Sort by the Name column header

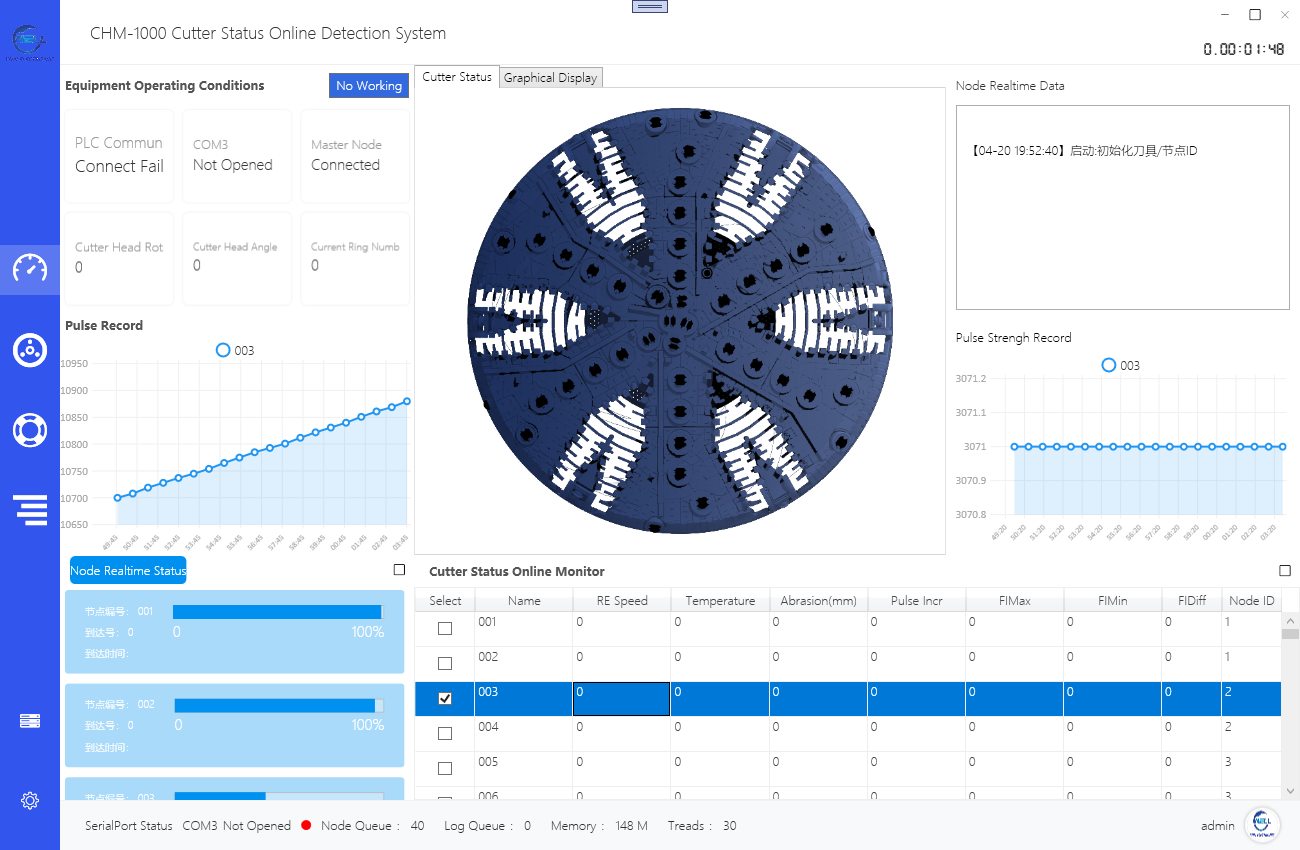pos(523,600)
